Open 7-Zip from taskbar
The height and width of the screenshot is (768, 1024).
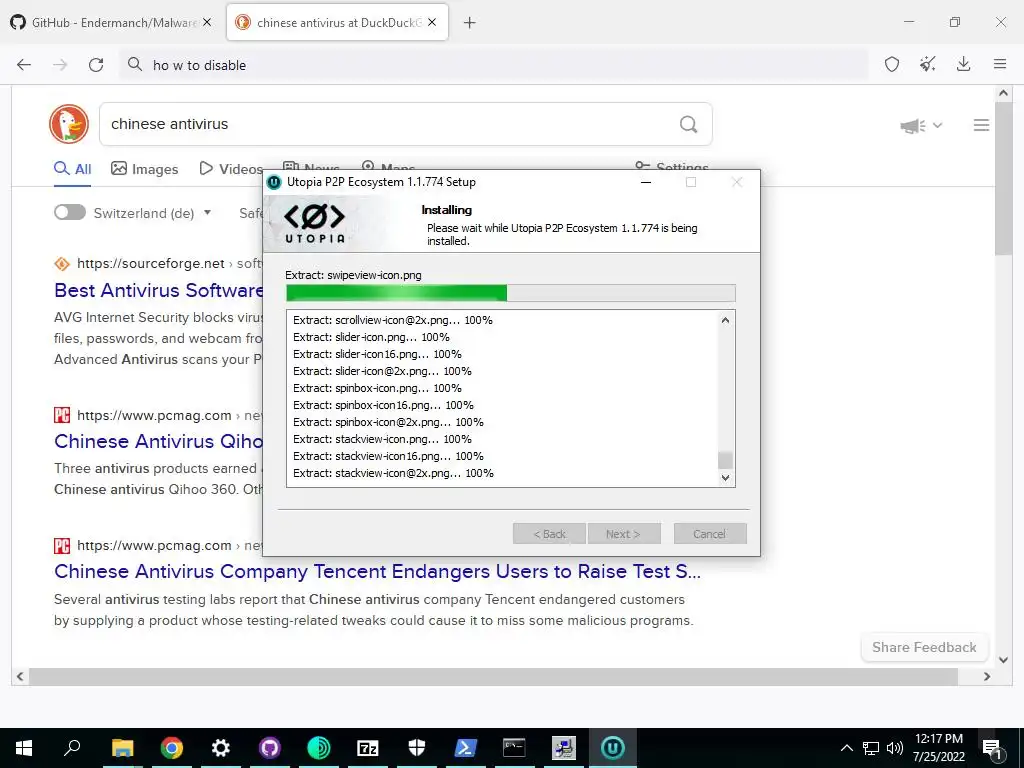[x=368, y=748]
